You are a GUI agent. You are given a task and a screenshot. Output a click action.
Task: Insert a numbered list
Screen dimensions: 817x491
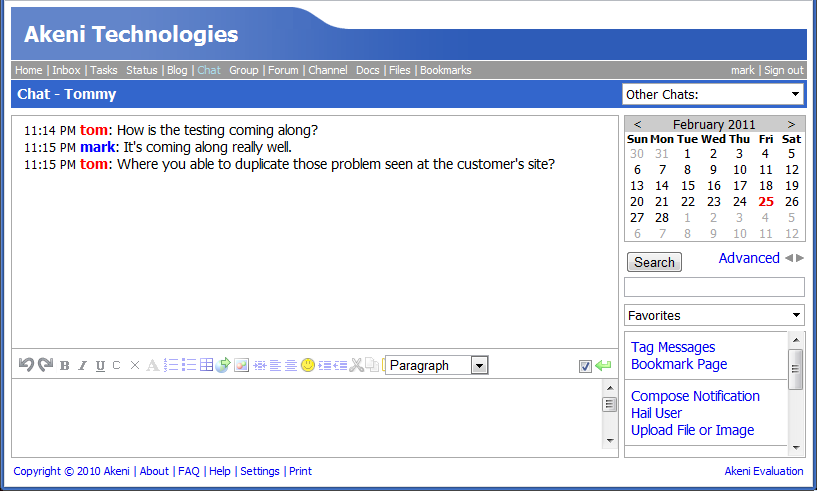(x=171, y=365)
